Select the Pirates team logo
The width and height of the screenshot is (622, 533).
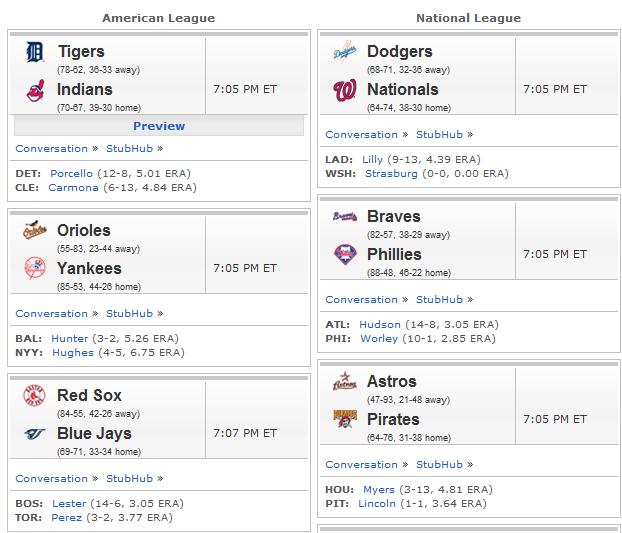pos(345,419)
